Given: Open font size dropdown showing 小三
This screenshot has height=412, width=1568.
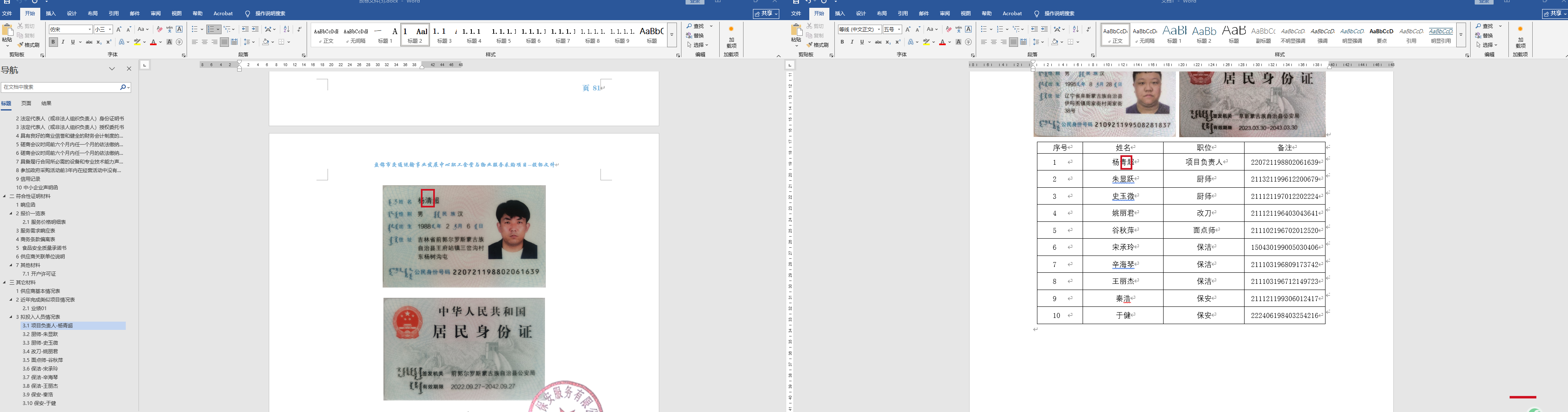Looking at the screenshot, I should [110, 29].
